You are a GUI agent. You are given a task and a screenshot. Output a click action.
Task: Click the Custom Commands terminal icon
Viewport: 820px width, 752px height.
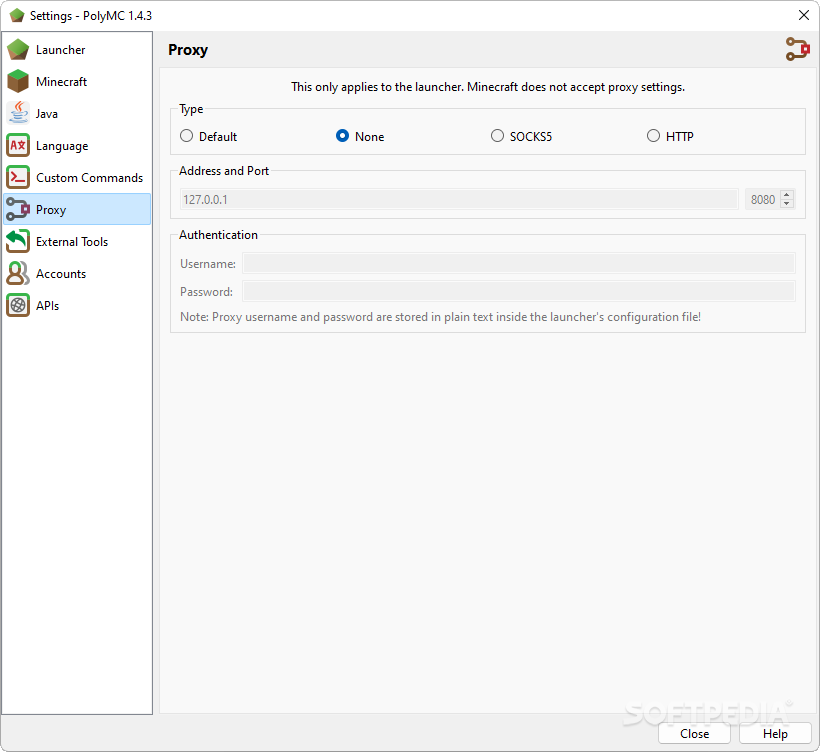point(18,177)
